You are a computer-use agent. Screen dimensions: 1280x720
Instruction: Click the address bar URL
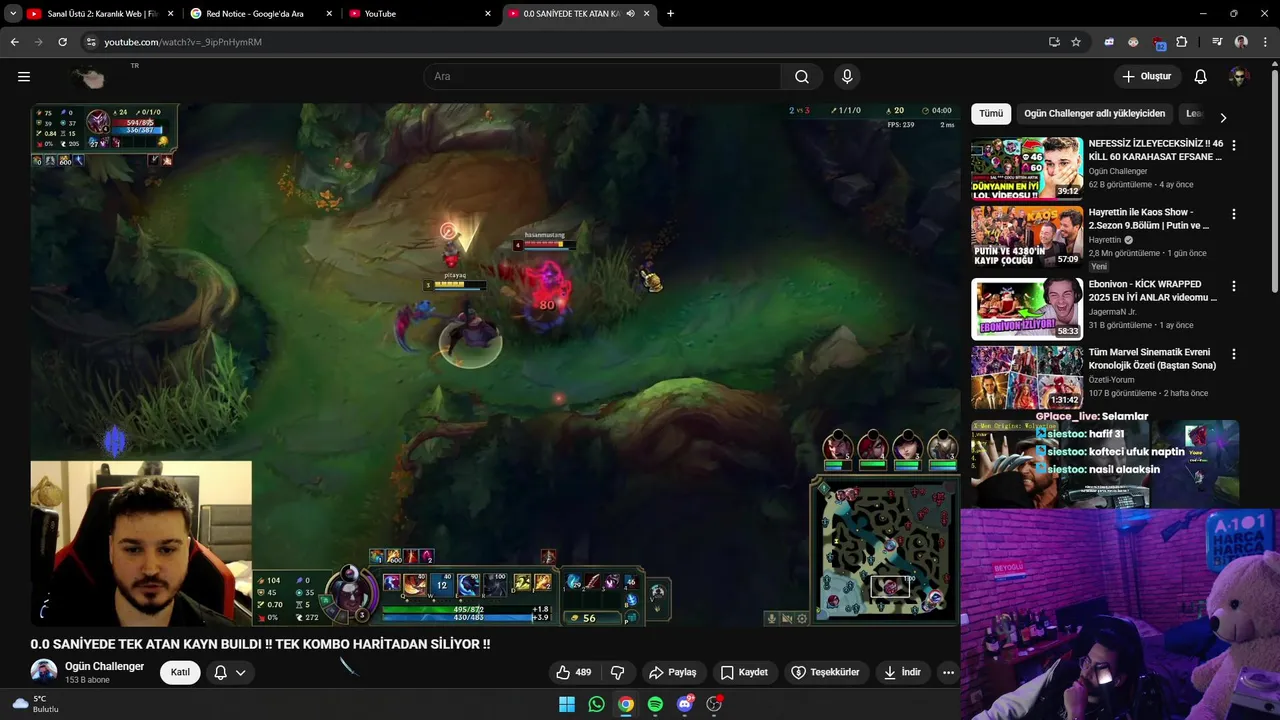tap(183, 42)
